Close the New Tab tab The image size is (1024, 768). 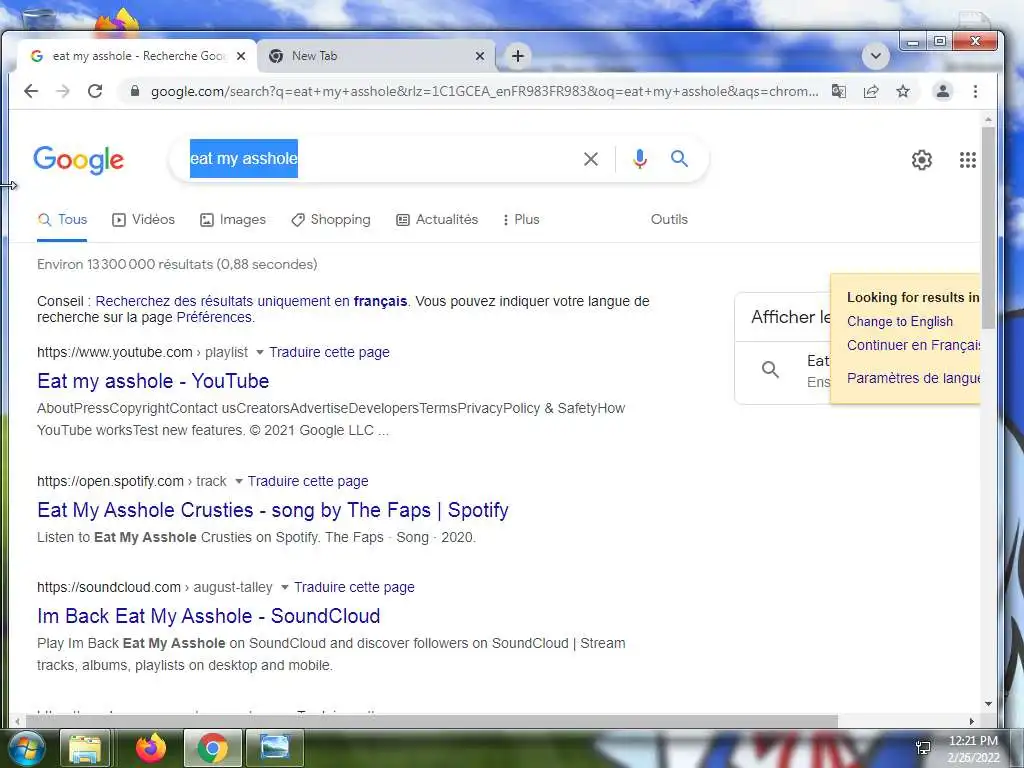pos(480,56)
